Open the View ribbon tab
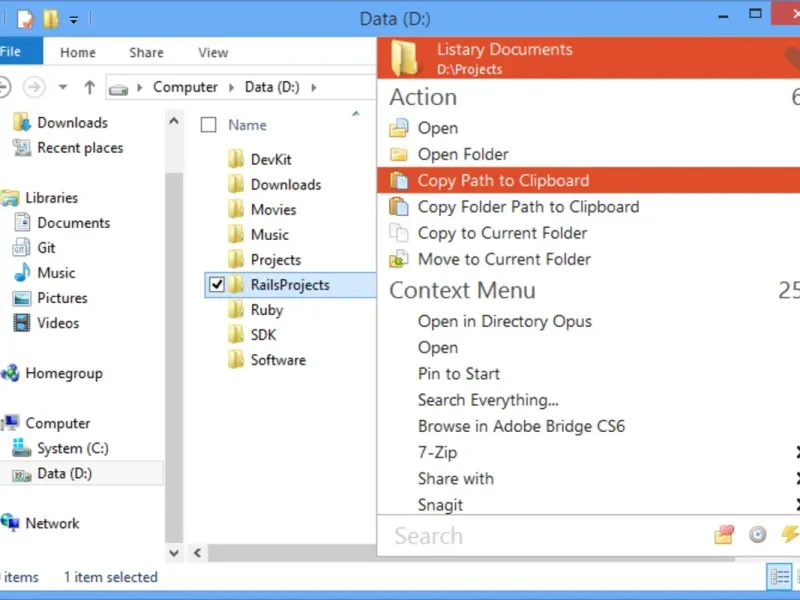This screenshot has height=600, width=800. (213, 53)
